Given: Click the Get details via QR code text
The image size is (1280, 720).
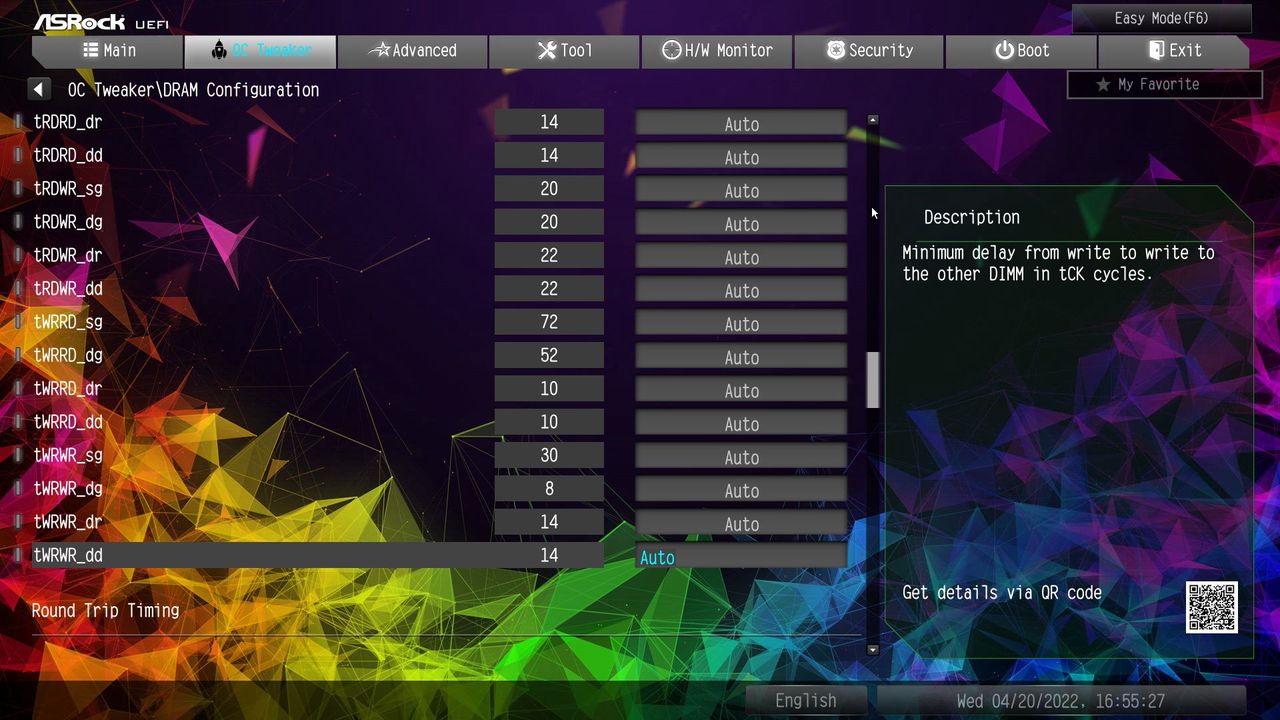Looking at the screenshot, I should tap(1002, 592).
